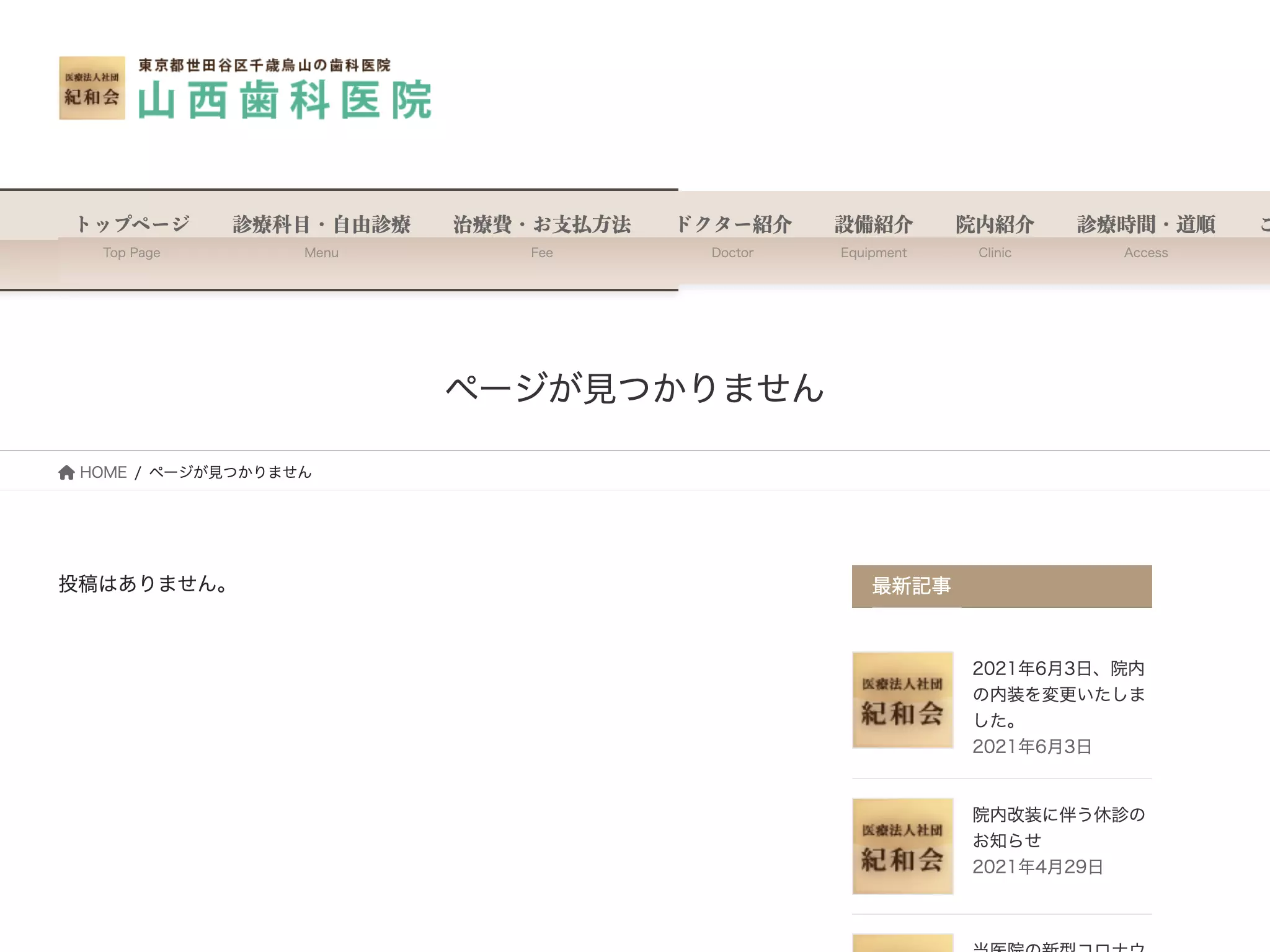Open 診療科目・自由診療 menu item

click(x=321, y=237)
